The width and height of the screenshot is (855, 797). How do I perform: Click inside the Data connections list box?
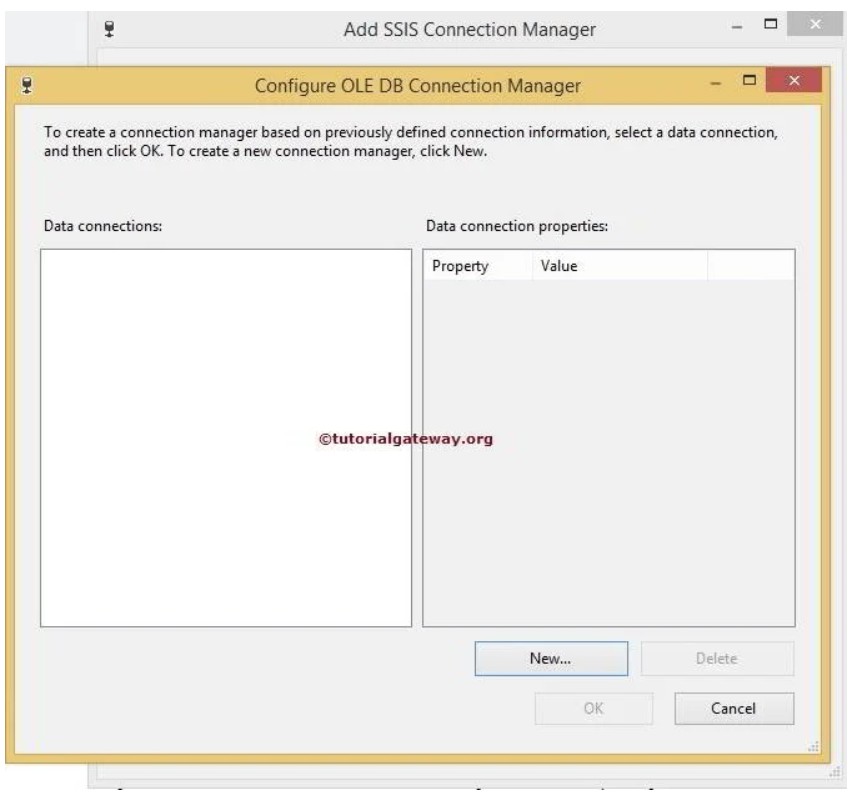[x=226, y=438]
